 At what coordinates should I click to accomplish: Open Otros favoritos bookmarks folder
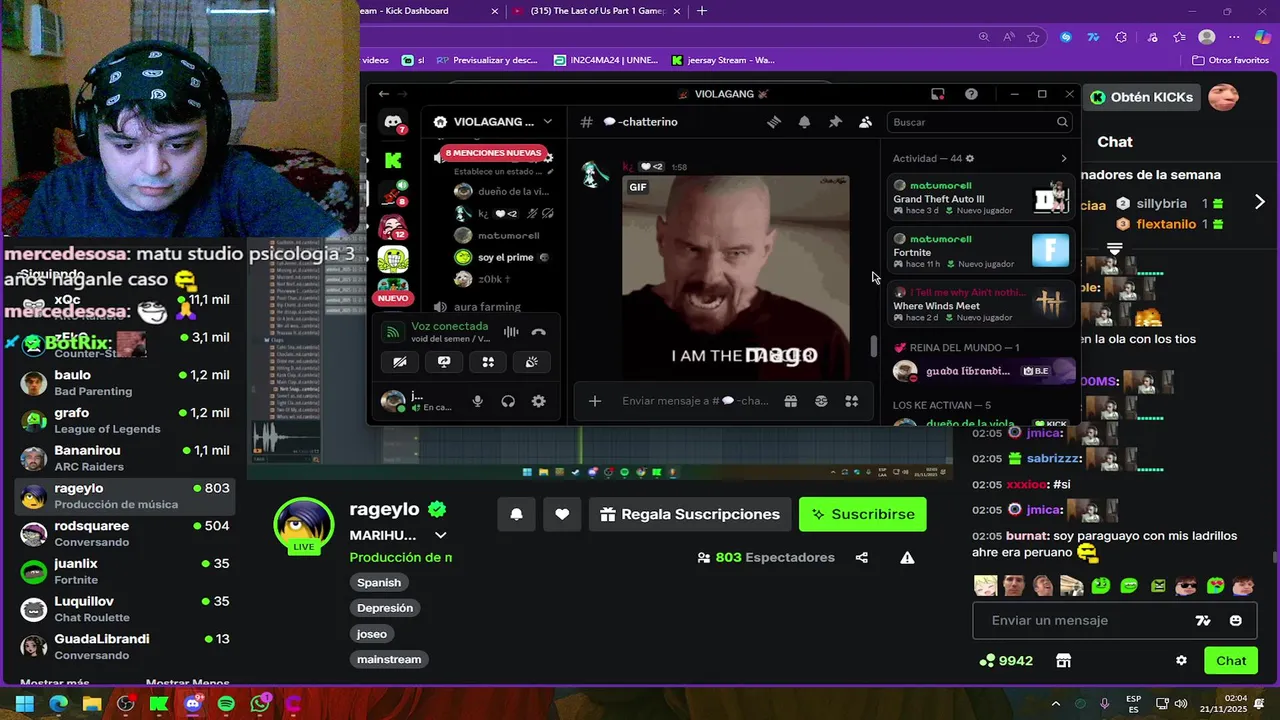click(x=1230, y=60)
